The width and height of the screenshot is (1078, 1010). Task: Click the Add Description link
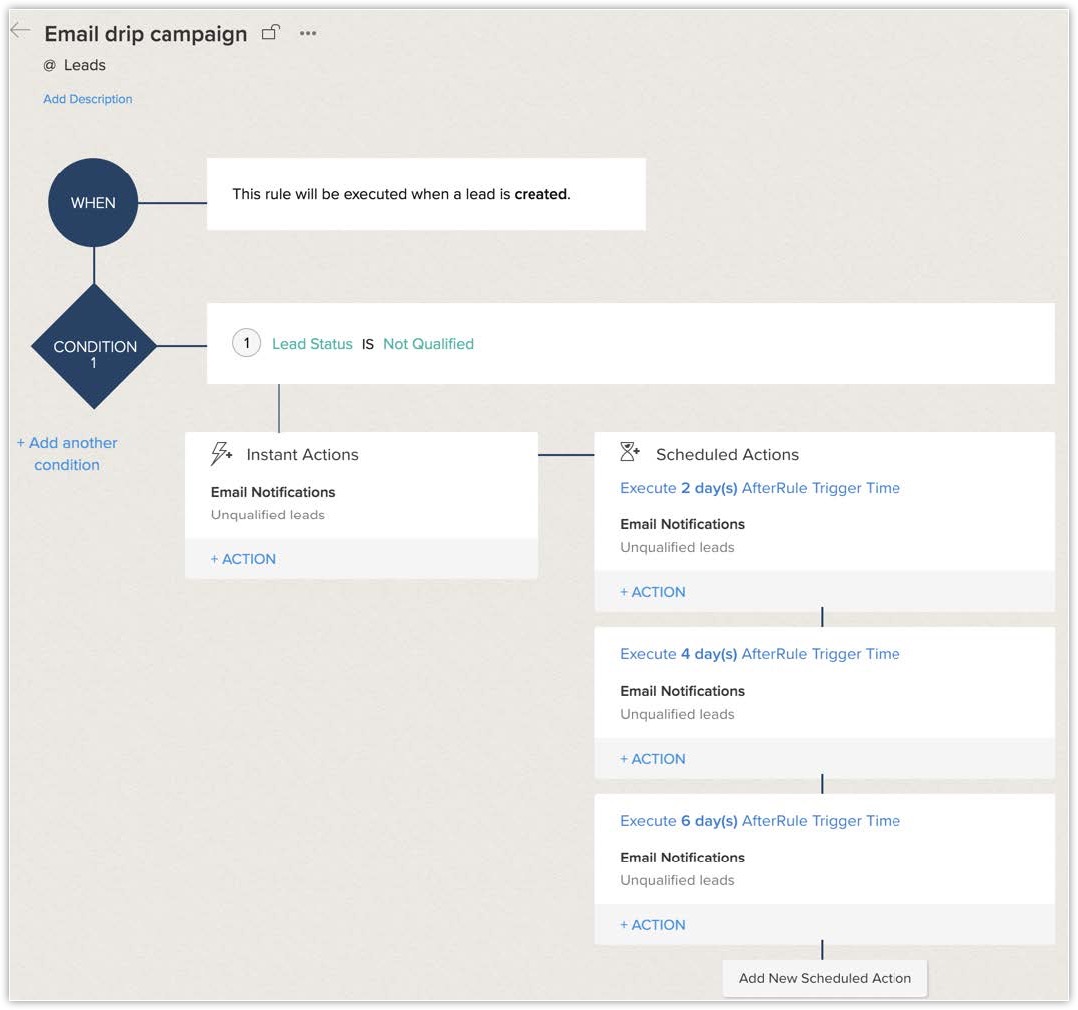click(x=88, y=99)
